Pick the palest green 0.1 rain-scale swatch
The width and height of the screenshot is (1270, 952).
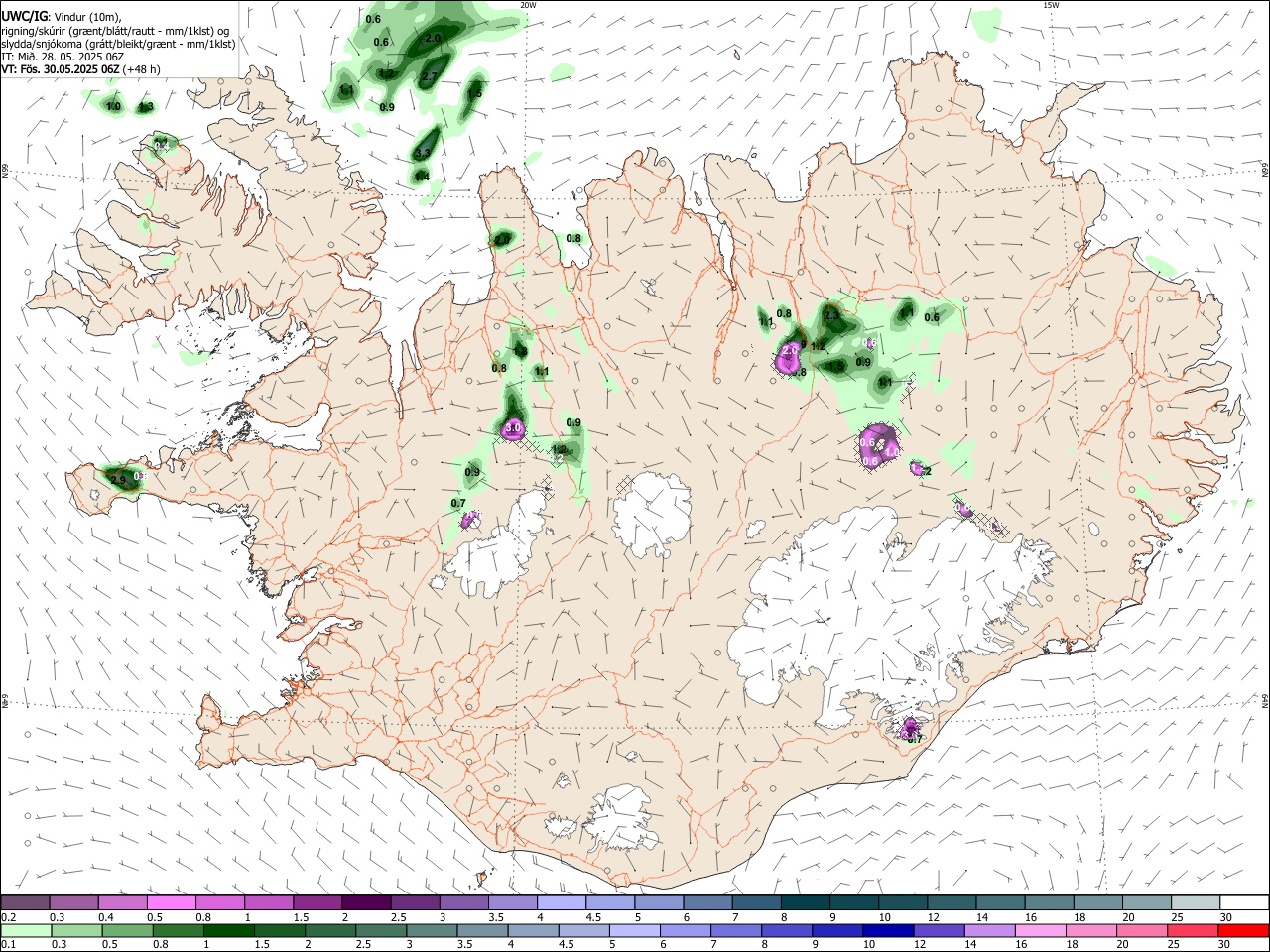point(26,931)
